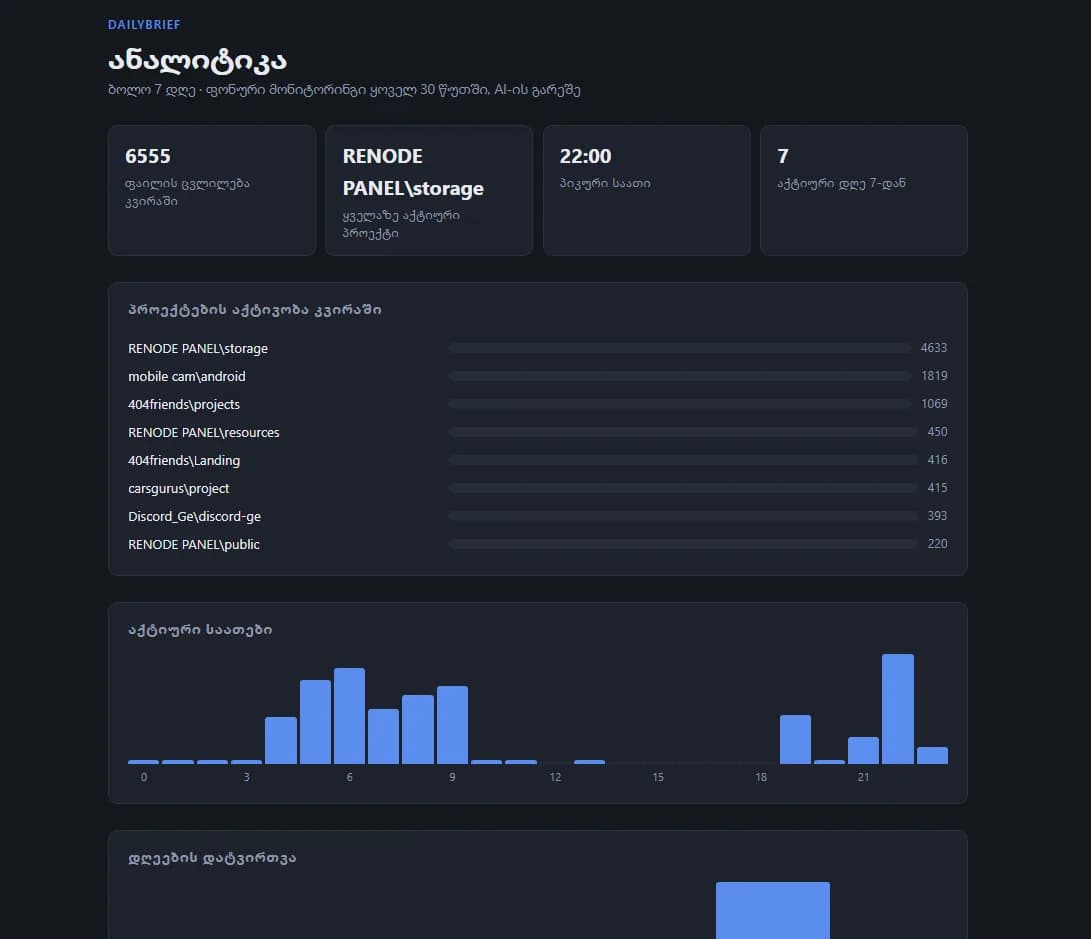Click the 220 activity count
The height and width of the screenshot is (939, 1091).
click(x=937, y=543)
